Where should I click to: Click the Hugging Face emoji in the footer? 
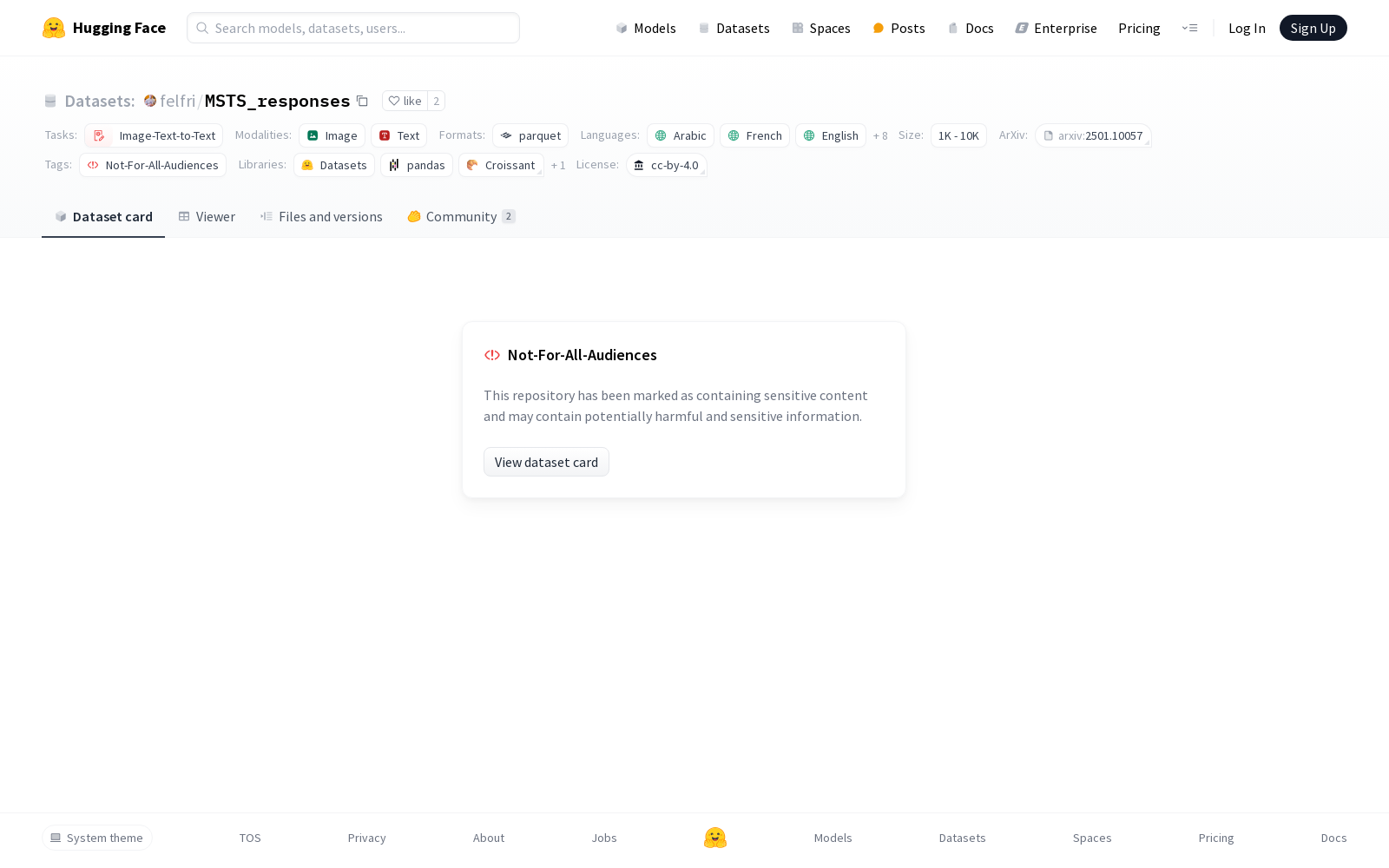point(715,838)
